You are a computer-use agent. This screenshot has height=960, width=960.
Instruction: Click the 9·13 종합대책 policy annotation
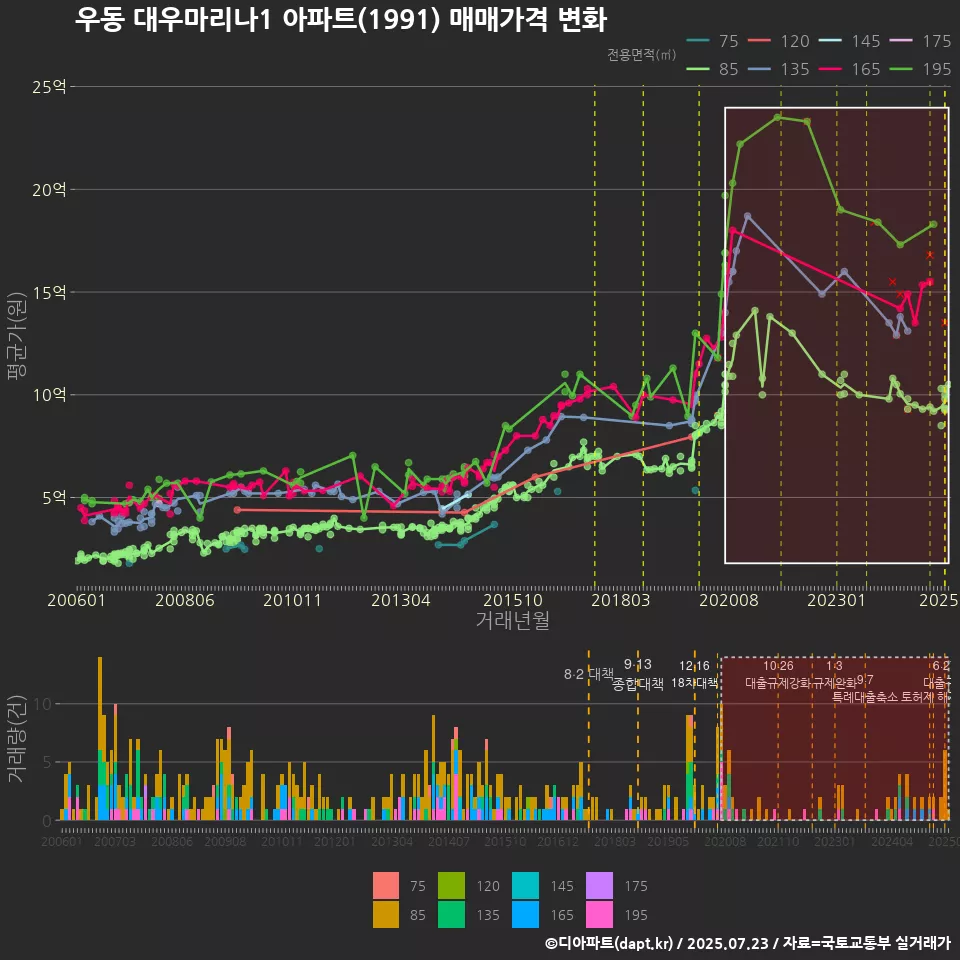[x=638, y=674]
